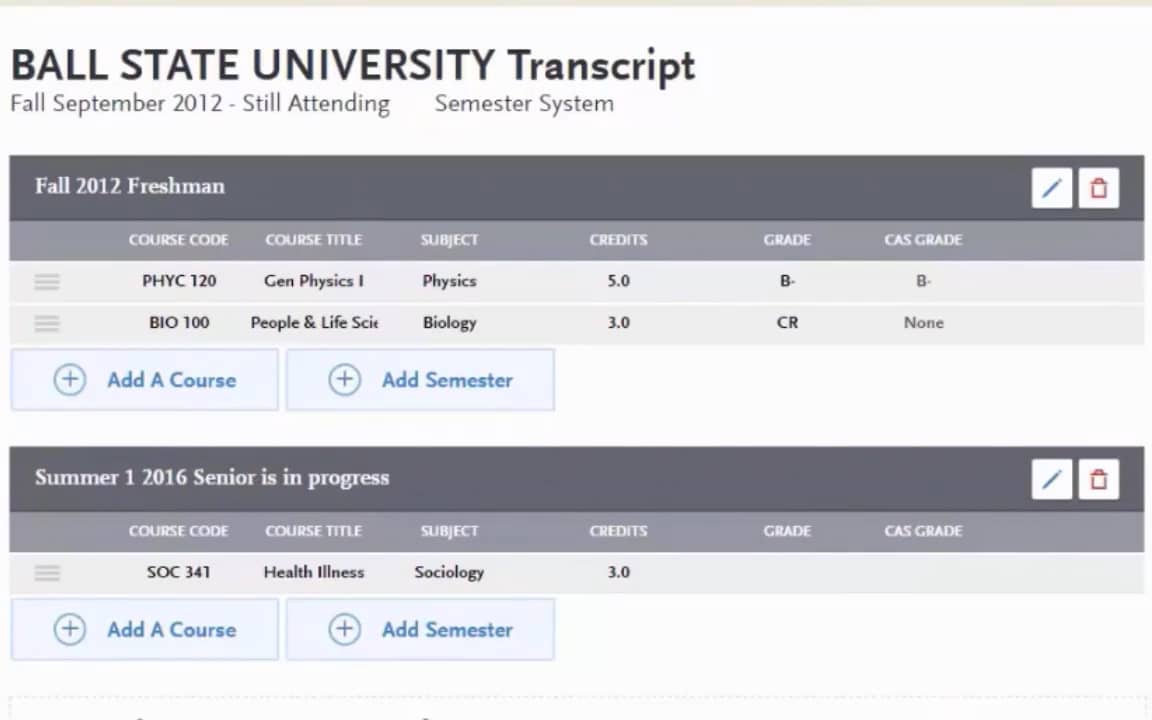The image size is (1152, 720).
Task: Select the PHYC 120 course code
Action: pyautogui.click(x=179, y=281)
